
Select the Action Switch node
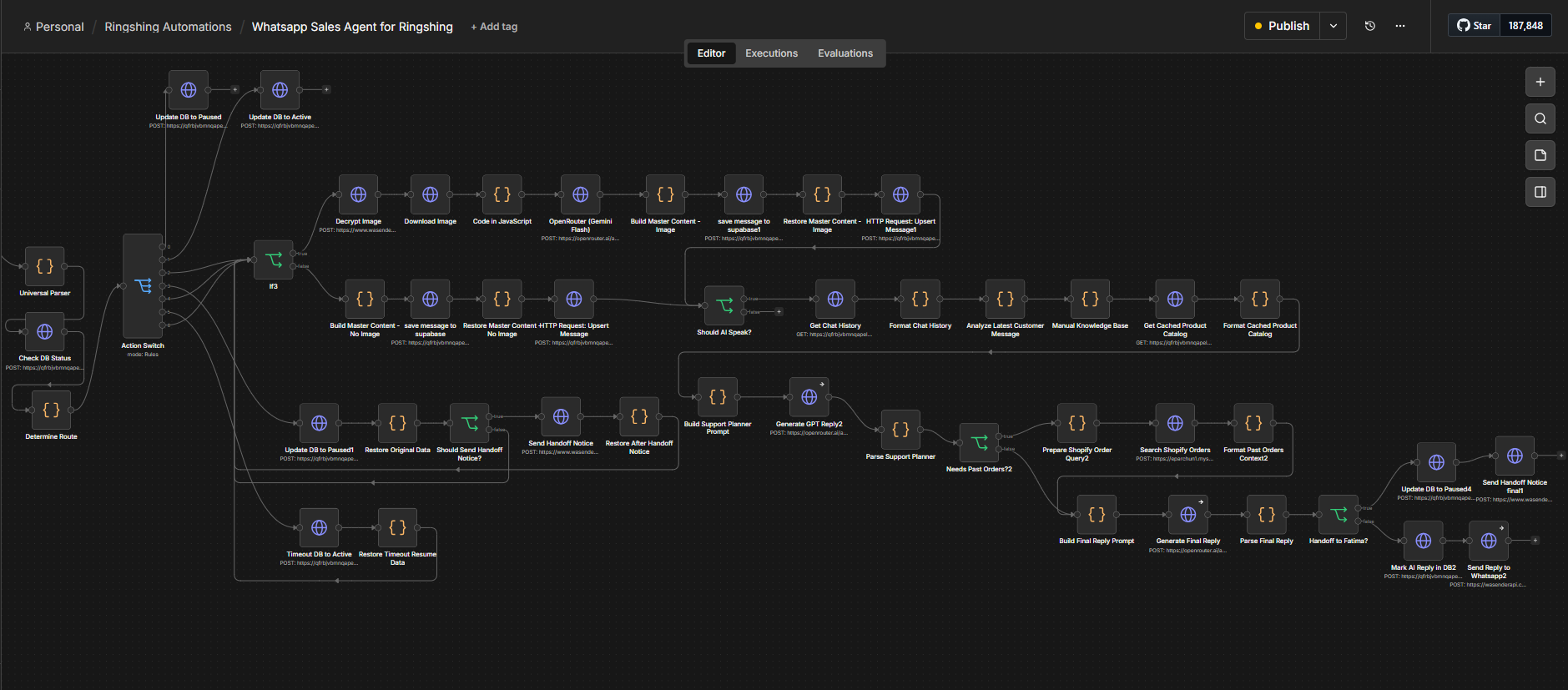pos(143,286)
